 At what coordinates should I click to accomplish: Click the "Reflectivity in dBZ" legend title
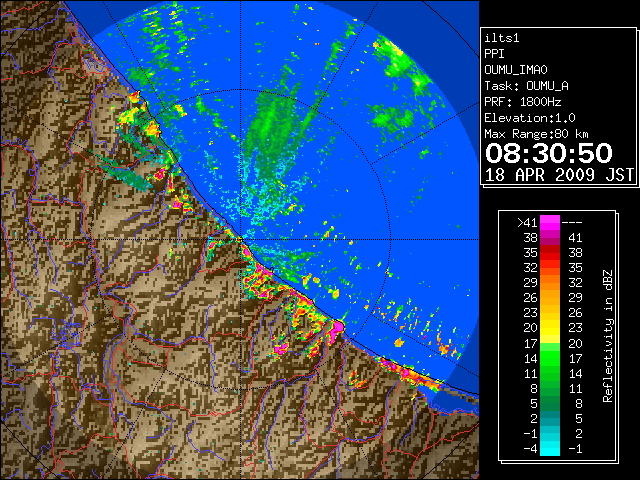pos(608,336)
